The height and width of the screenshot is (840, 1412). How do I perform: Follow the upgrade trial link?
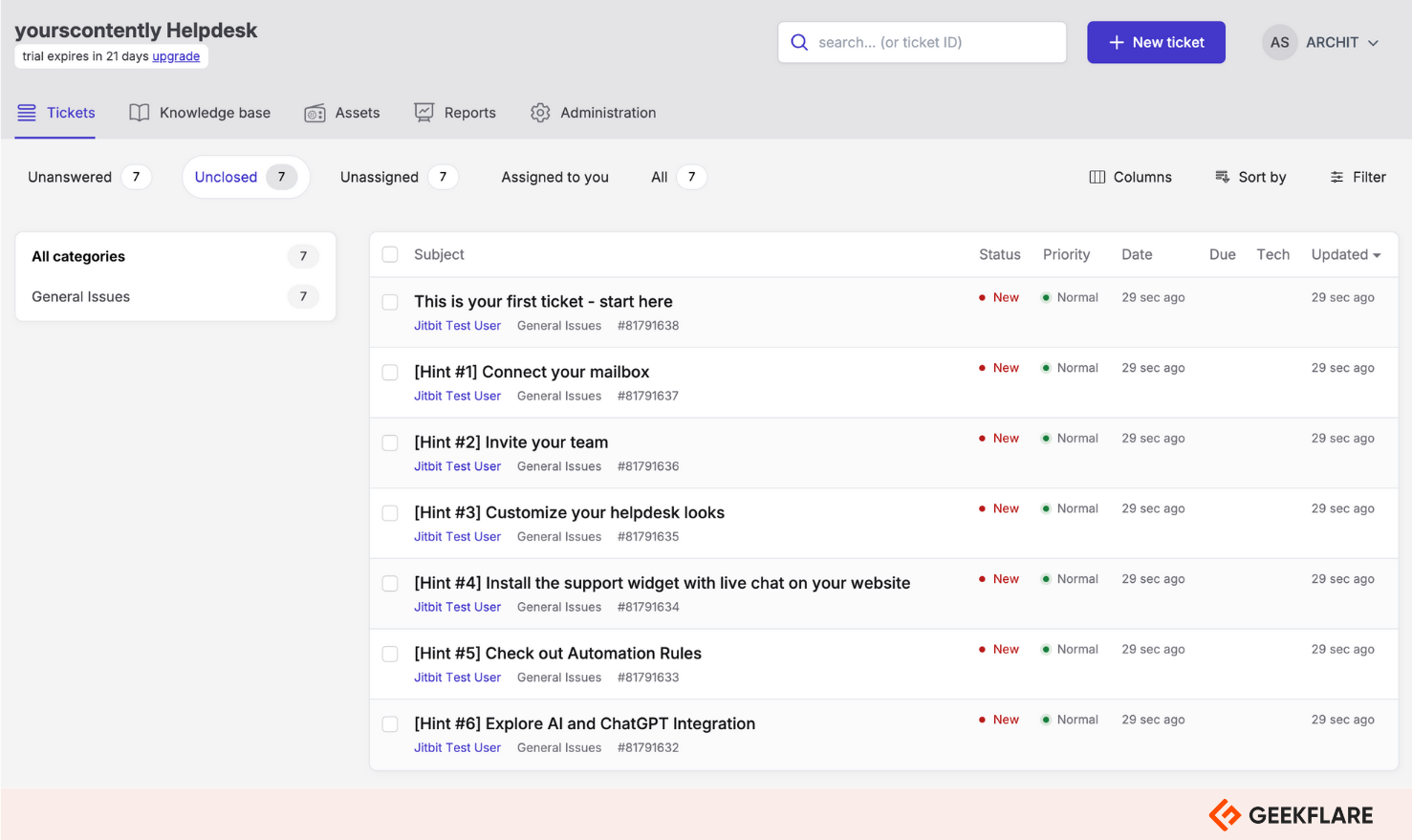[x=176, y=56]
